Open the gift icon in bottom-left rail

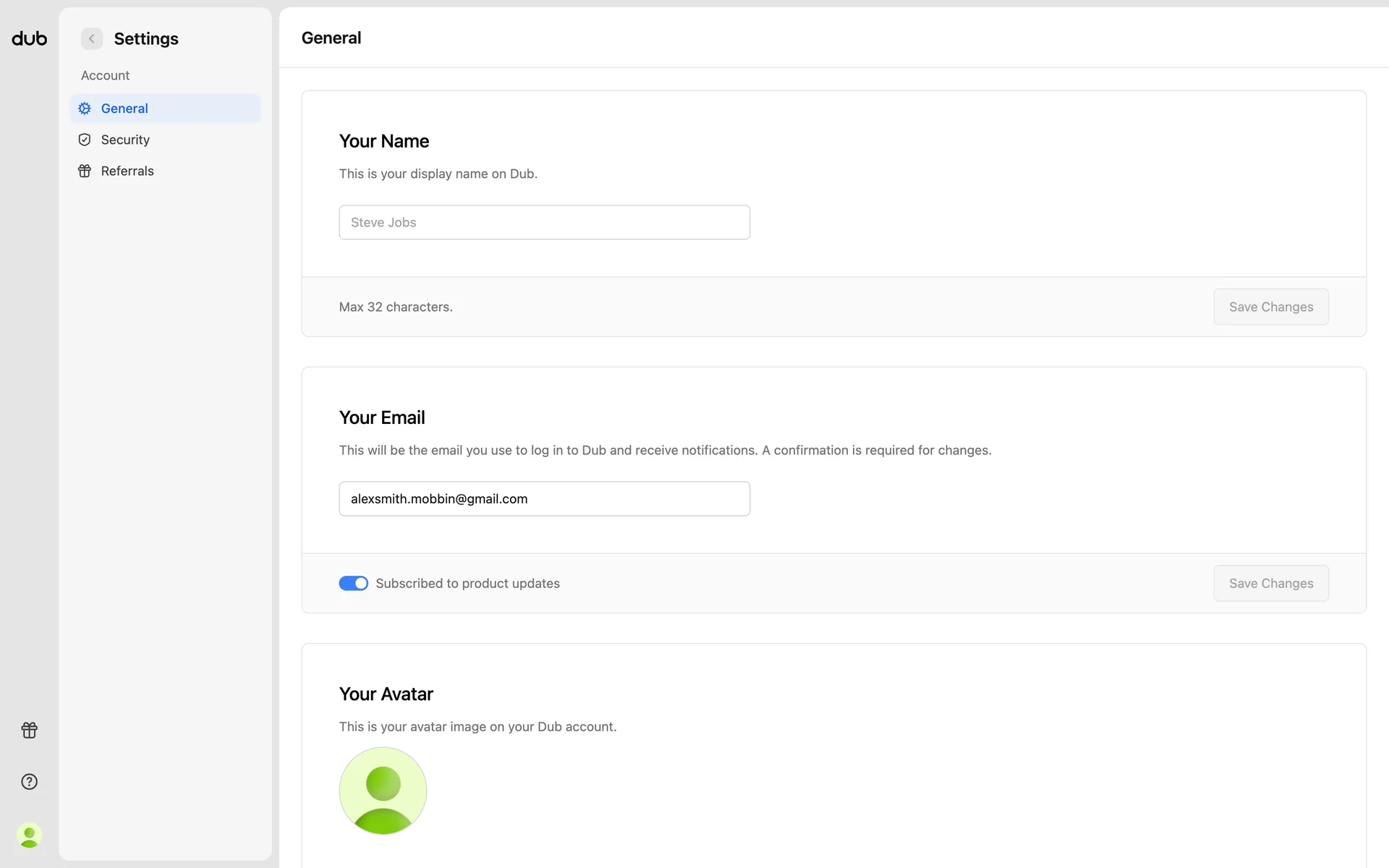tap(29, 730)
